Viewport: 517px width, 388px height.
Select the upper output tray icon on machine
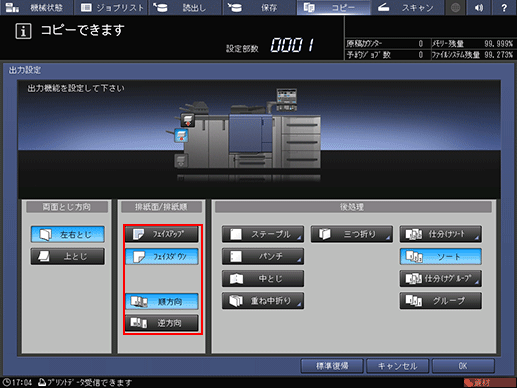pos(188,120)
